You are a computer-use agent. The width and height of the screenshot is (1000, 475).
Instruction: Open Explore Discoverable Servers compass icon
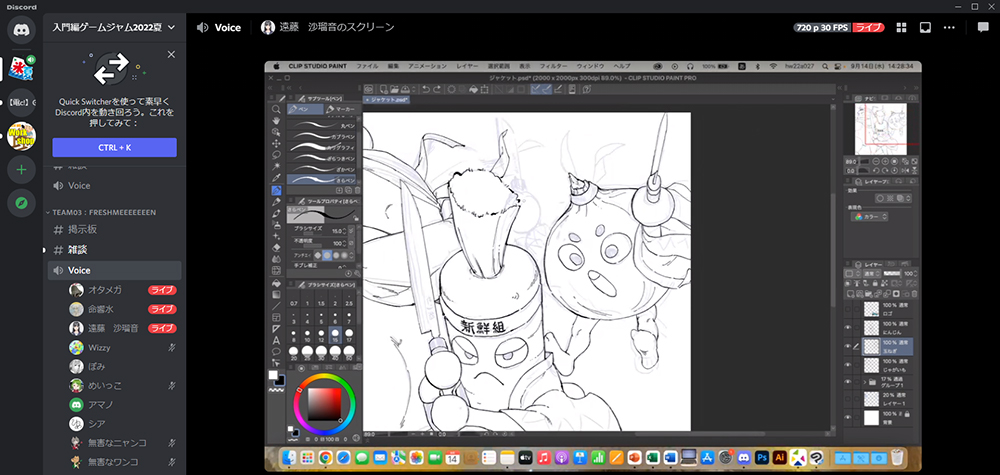21,203
